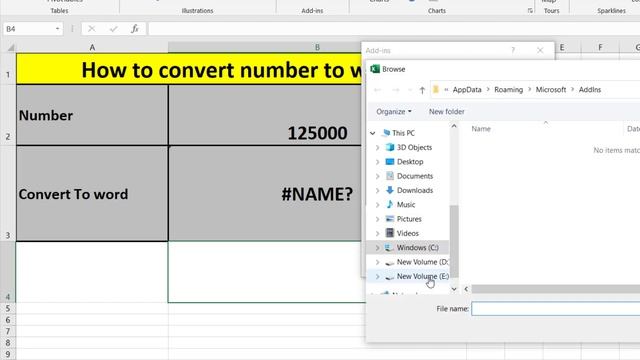This screenshot has height=360, width=640.
Task: Click the File name input field
Action: coord(556,309)
